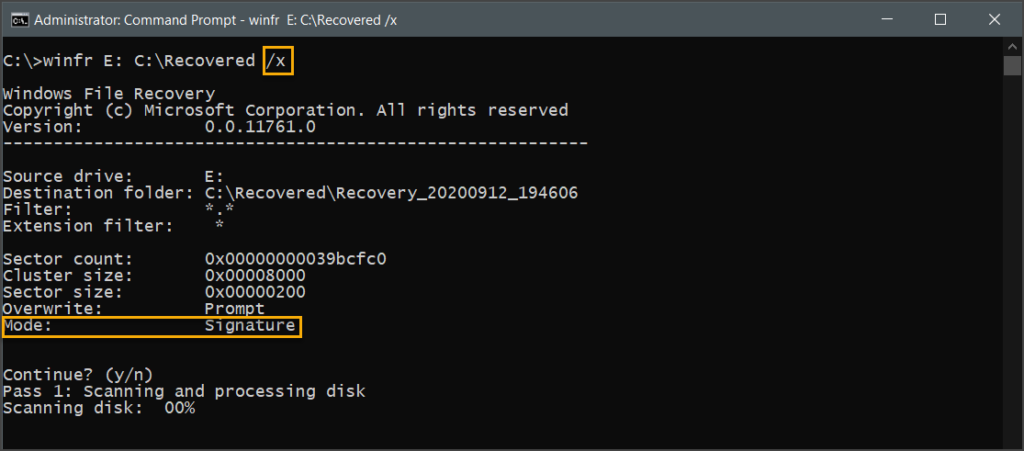1024x451 pixels.
Task: Click the Cluster size value 0x00008000
Action: point(255,275)
